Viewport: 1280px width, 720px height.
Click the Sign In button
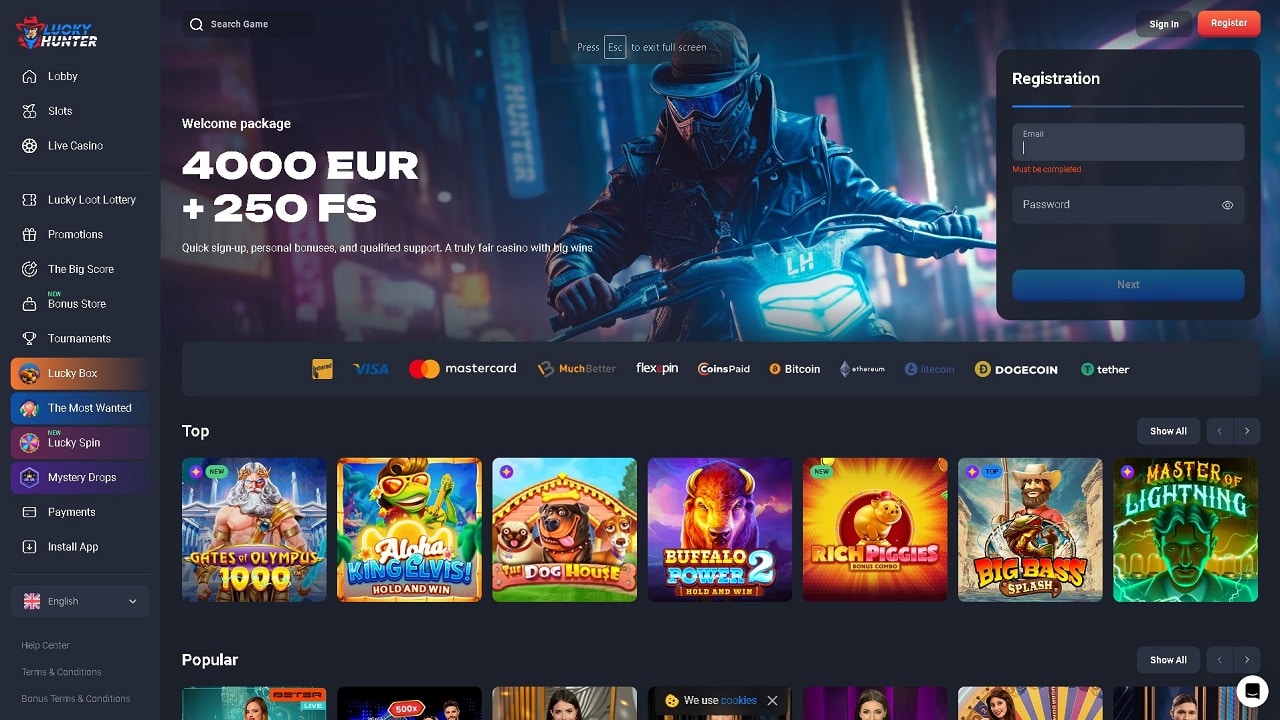[x=1164, y=24]
